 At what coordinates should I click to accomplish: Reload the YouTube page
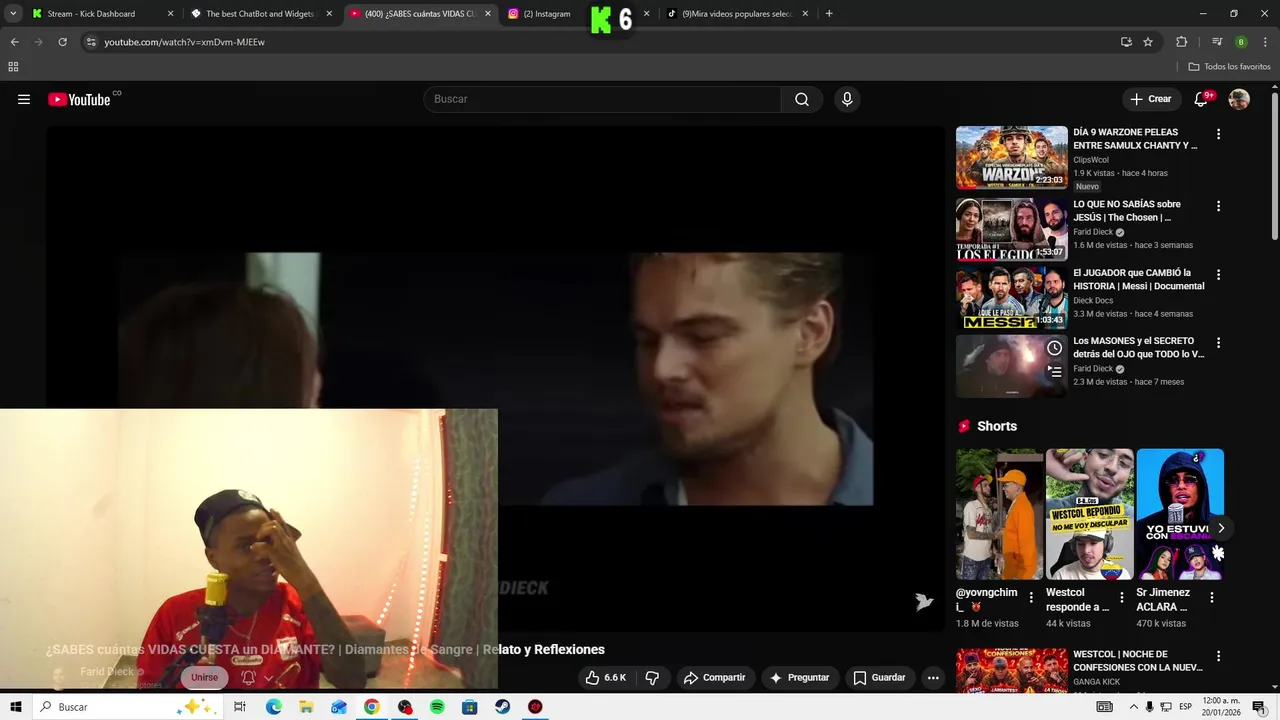point(62,42)
